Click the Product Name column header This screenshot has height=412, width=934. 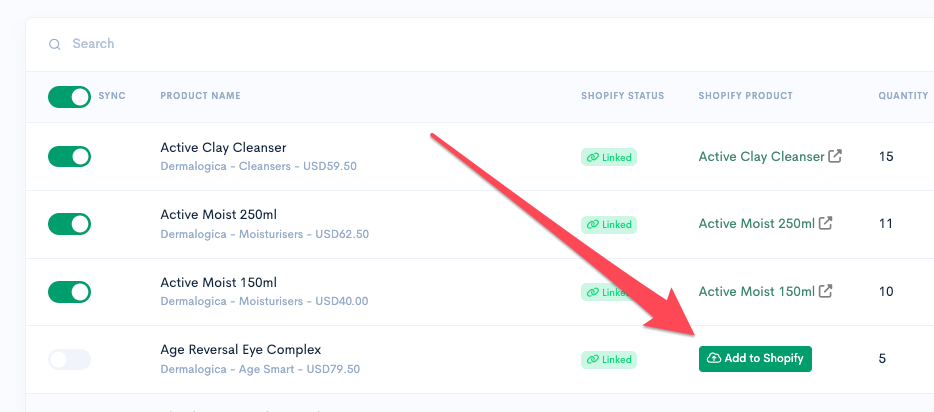(200, 96)
